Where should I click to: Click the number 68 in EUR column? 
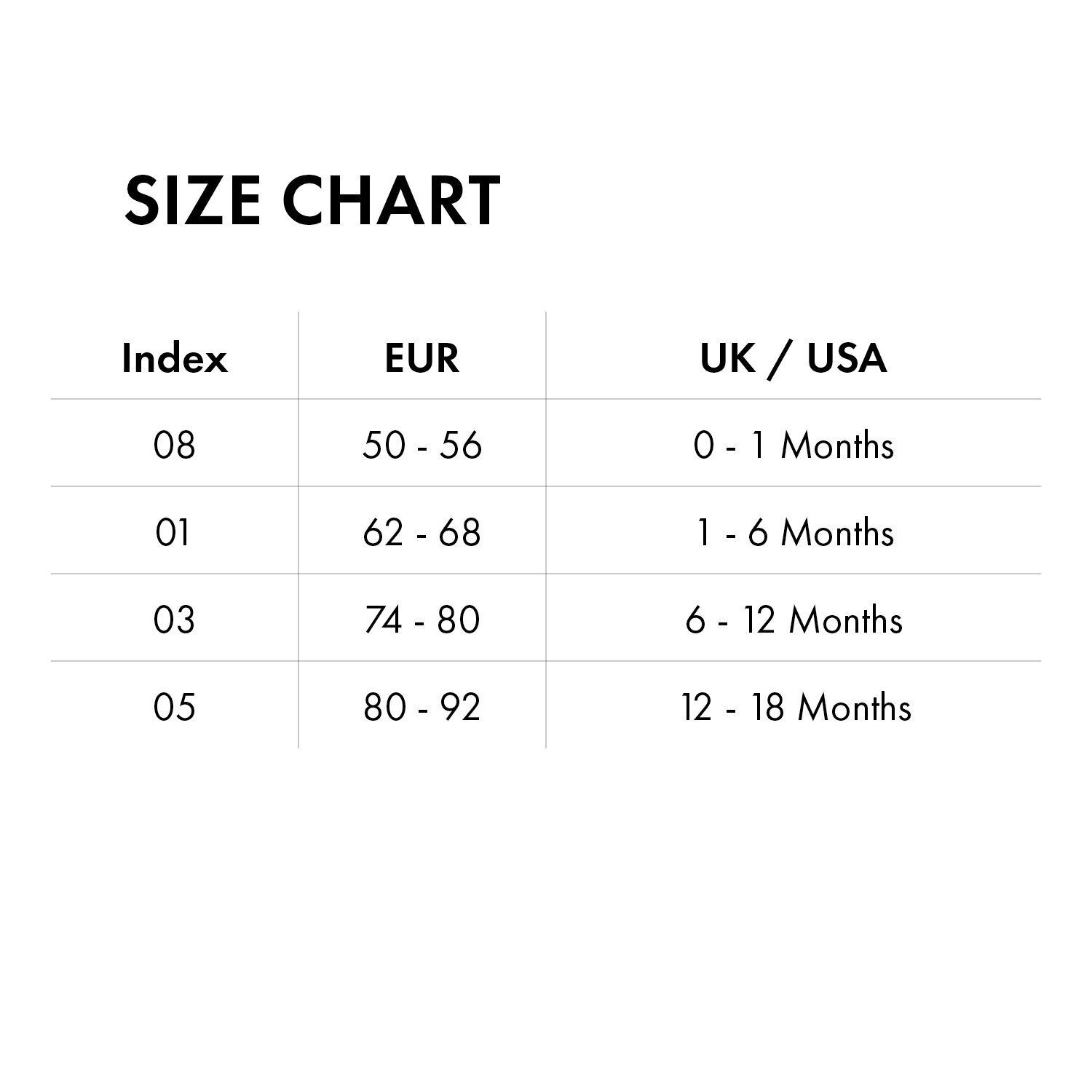460,532
